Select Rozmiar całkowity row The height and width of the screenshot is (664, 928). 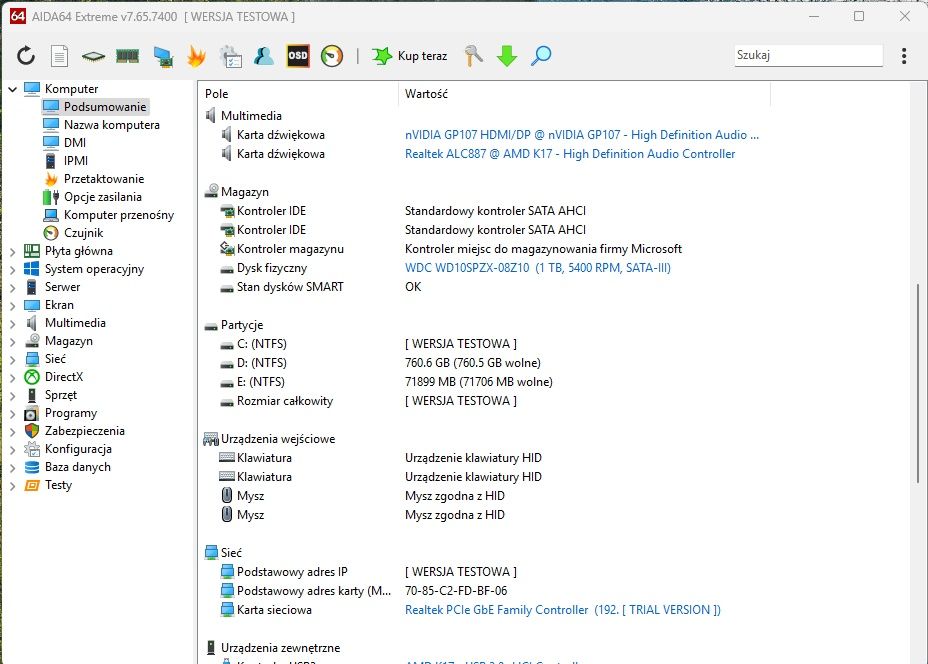pos(485,401)
